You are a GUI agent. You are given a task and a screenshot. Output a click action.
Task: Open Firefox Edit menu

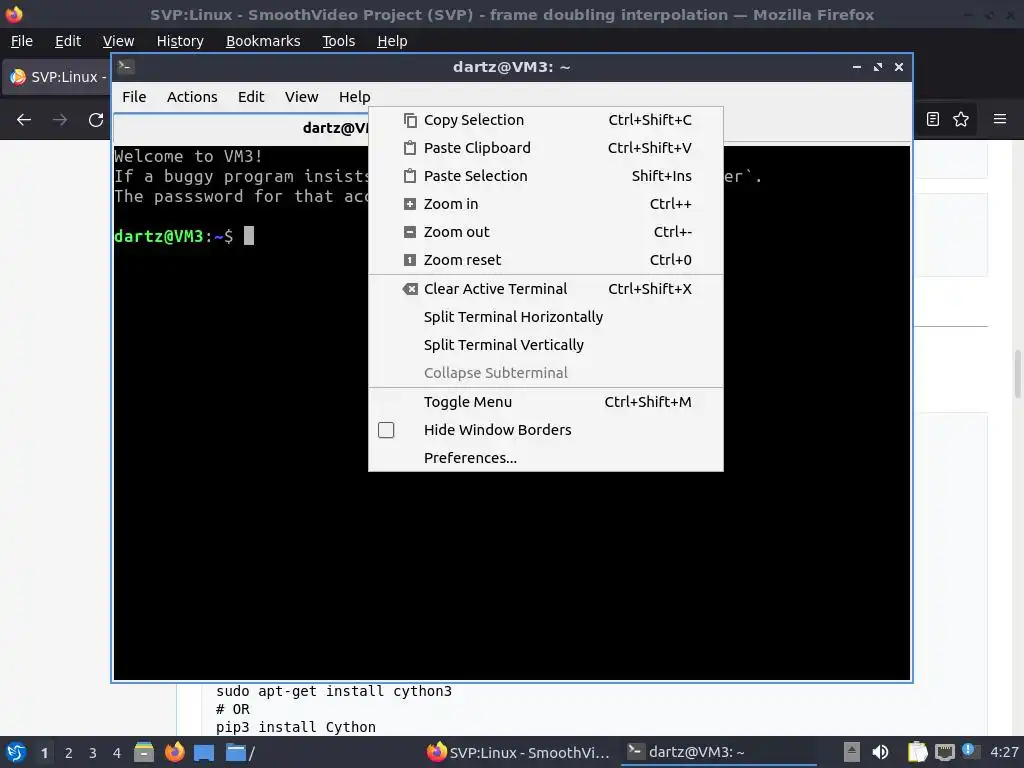click(68, 41)
